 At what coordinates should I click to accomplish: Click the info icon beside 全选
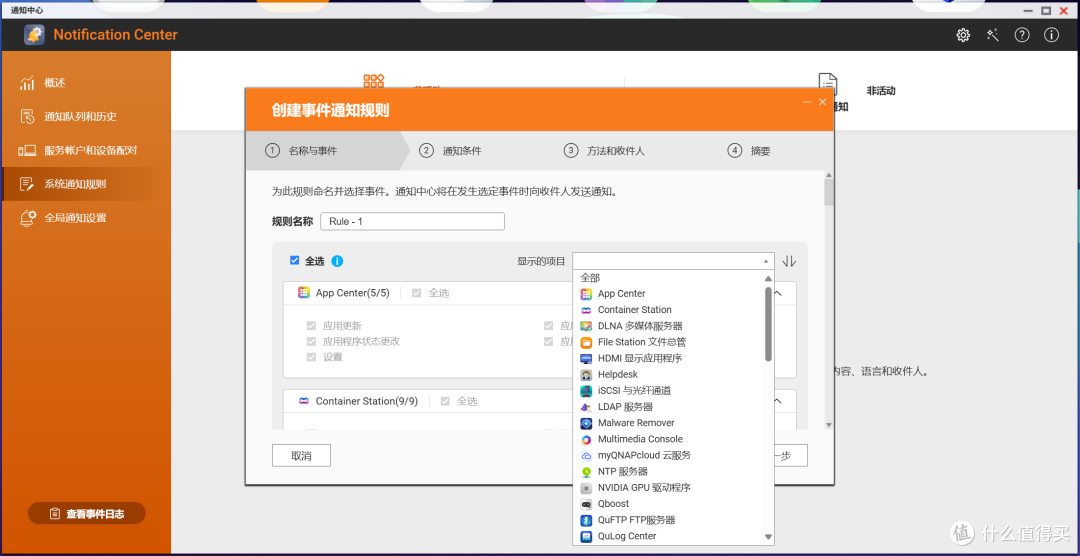point(338,261)
